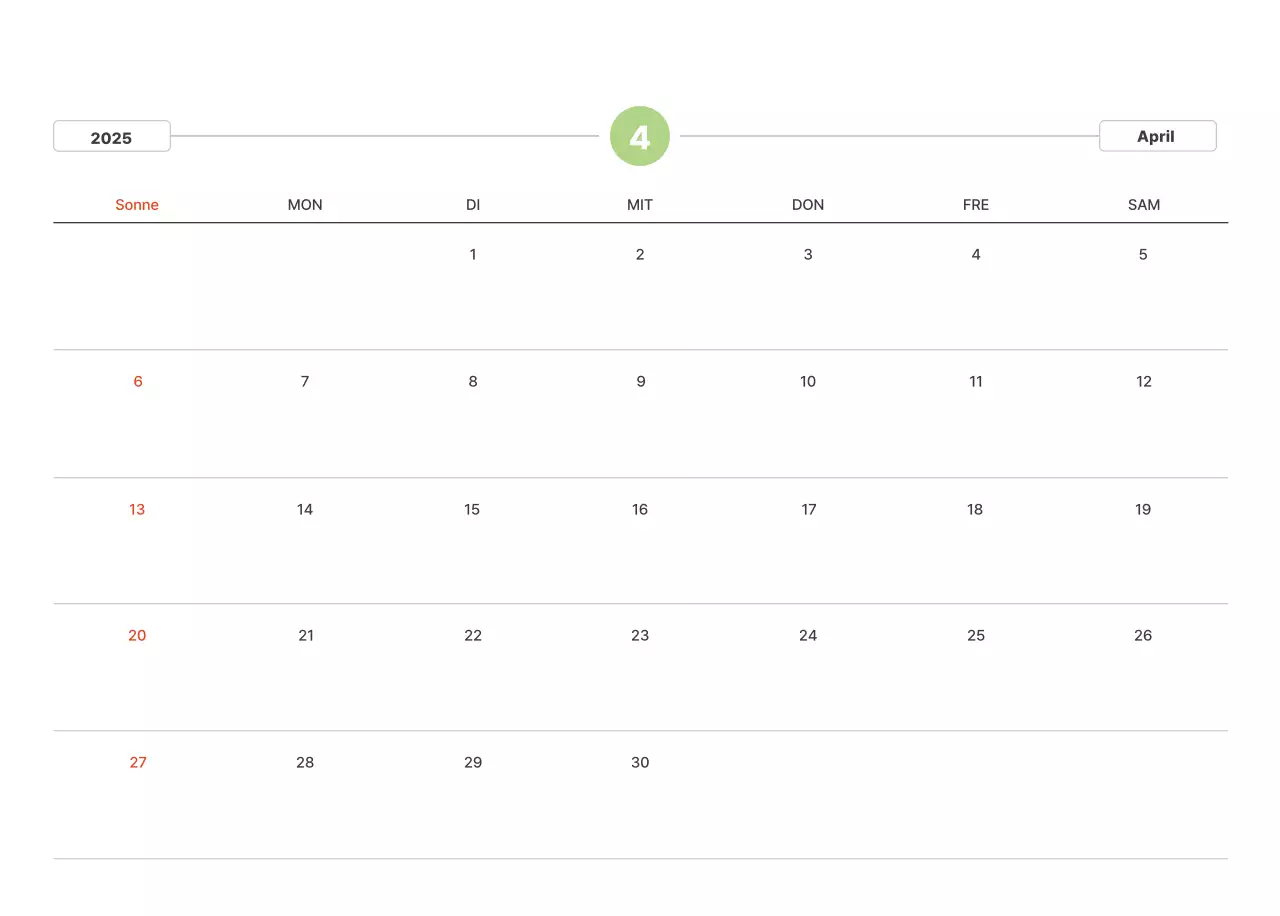Select the MON weekday header
This screenshot has height=916, width=1280.
point(305,205)
